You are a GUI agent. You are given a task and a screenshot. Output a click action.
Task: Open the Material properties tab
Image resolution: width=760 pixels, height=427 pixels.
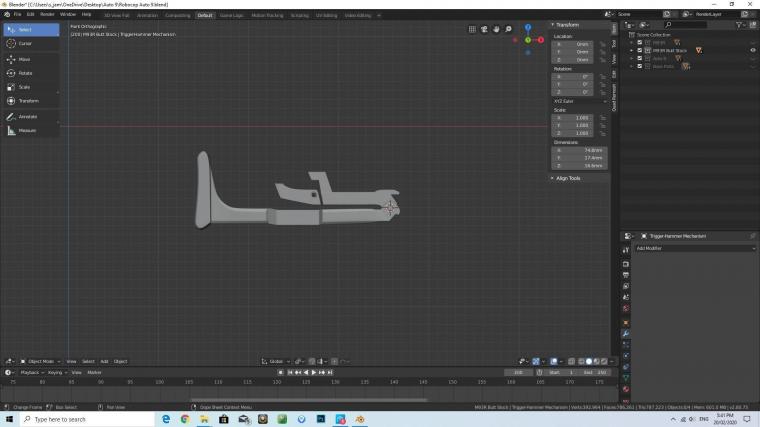[626, 389]
